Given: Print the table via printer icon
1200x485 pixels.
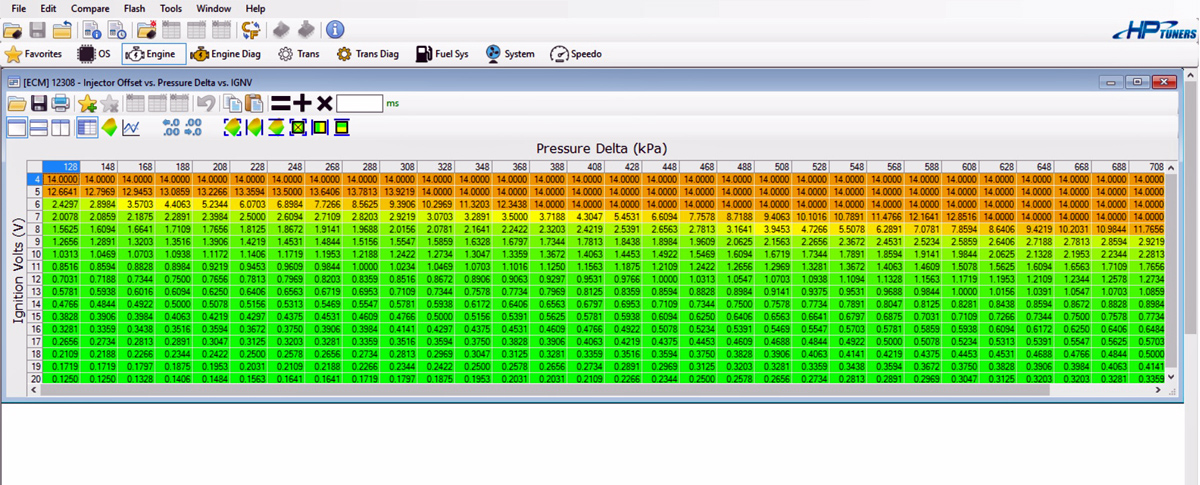Looking at the screenshot, I should (61, 103).
